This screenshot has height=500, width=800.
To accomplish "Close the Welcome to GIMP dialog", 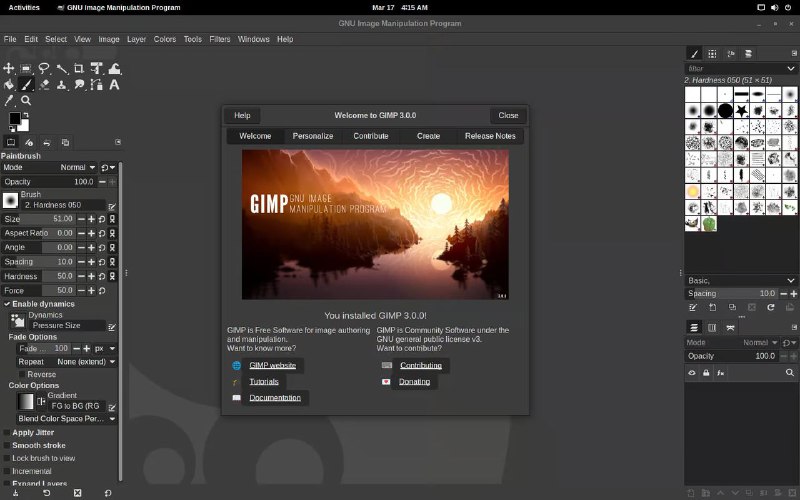I will click(508, 115).
